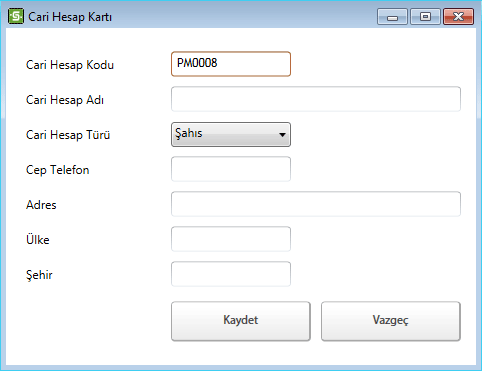The height and width of the screenshot is (371, 482).
Task: Maximize the Cari Hesap Kartı window
Action: (425, 17)
